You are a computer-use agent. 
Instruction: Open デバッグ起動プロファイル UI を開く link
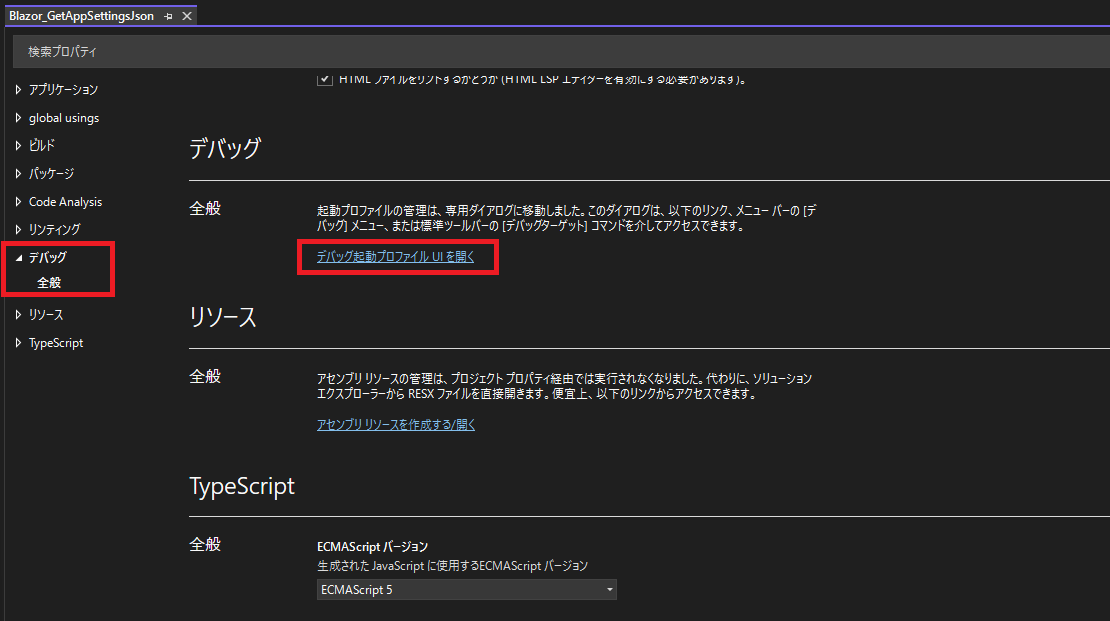pyautogui.click(x=396, y=256)
